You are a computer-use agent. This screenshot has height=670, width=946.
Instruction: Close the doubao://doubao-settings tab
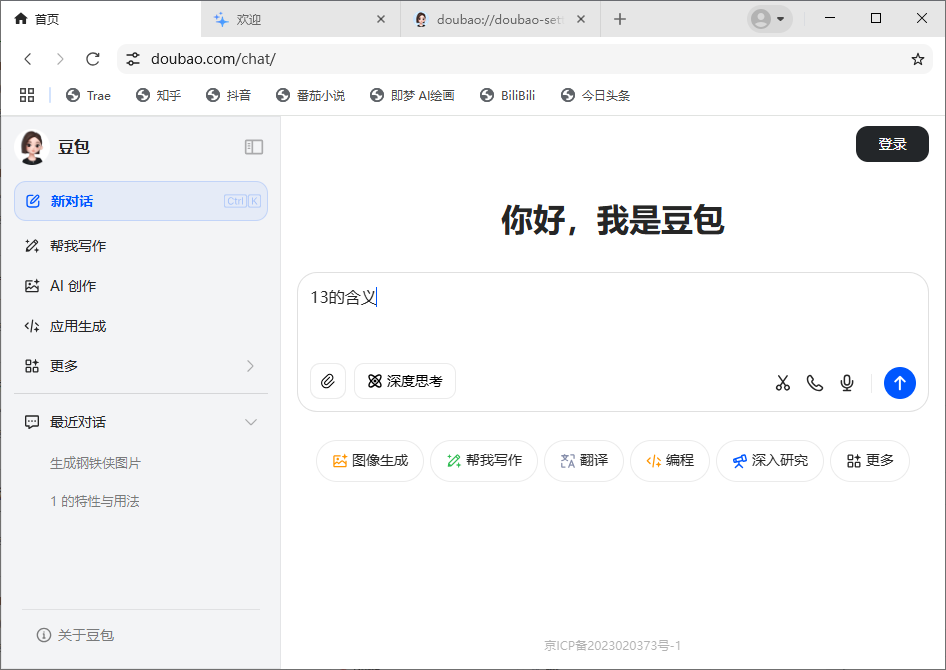pos(580,19)
